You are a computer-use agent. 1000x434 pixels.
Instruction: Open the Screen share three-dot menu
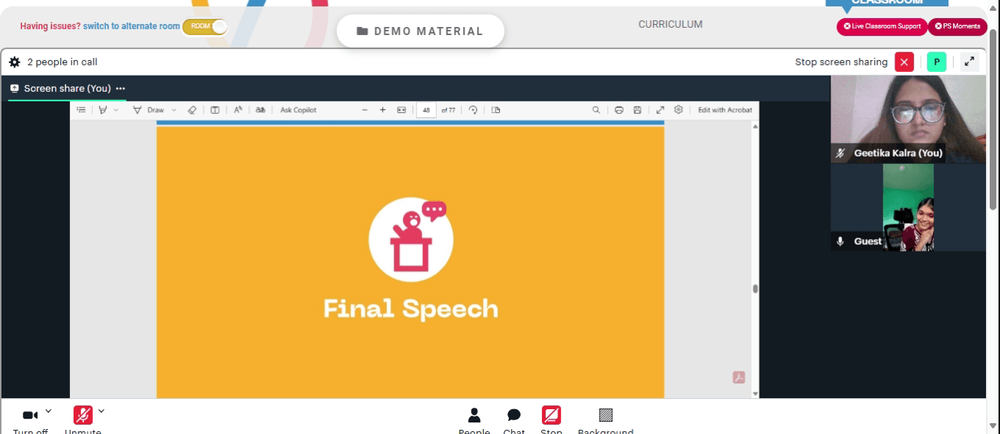point(121,89)
